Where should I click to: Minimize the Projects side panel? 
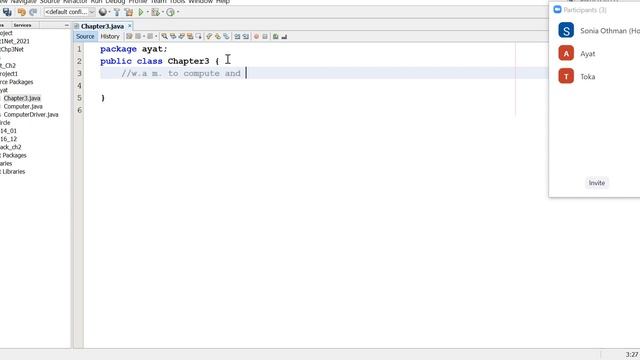(67, 25)
